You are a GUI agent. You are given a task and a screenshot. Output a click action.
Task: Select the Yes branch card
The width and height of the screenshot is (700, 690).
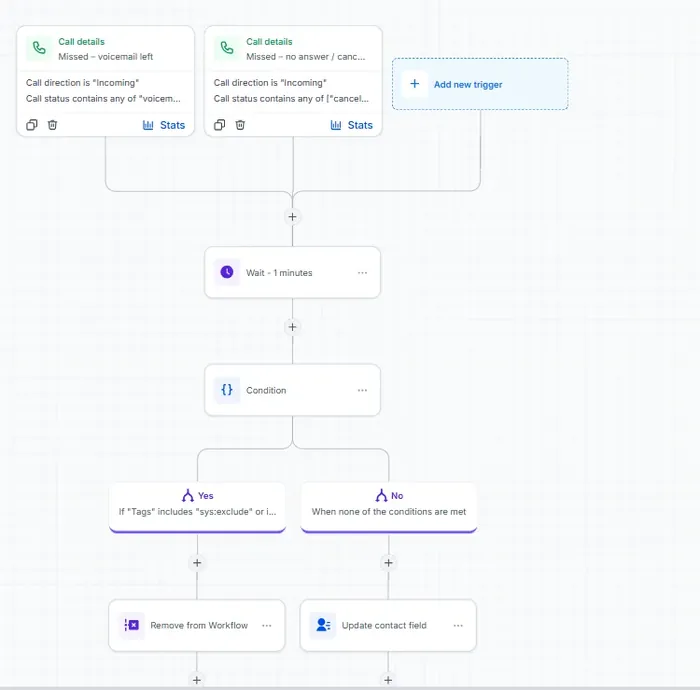pyautogui.click(x=197, y=507)
